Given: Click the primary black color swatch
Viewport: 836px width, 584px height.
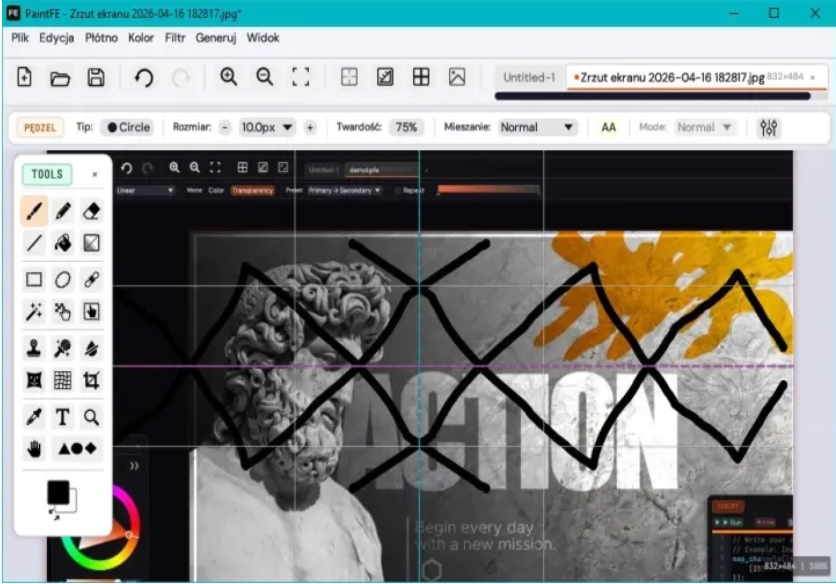Looking at the screenshot, I should [x=58, y=492].
